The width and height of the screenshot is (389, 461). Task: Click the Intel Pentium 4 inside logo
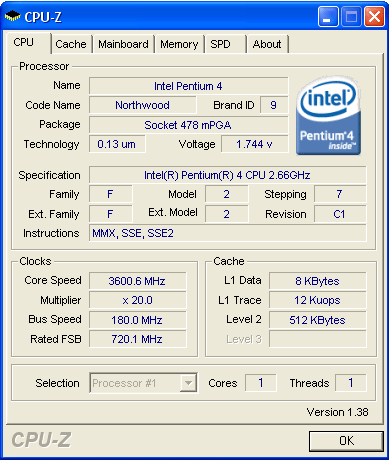click(328, 115)
